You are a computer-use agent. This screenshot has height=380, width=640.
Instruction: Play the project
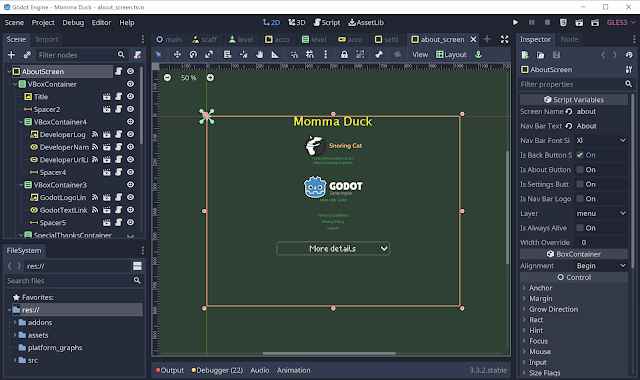(516, 22)
